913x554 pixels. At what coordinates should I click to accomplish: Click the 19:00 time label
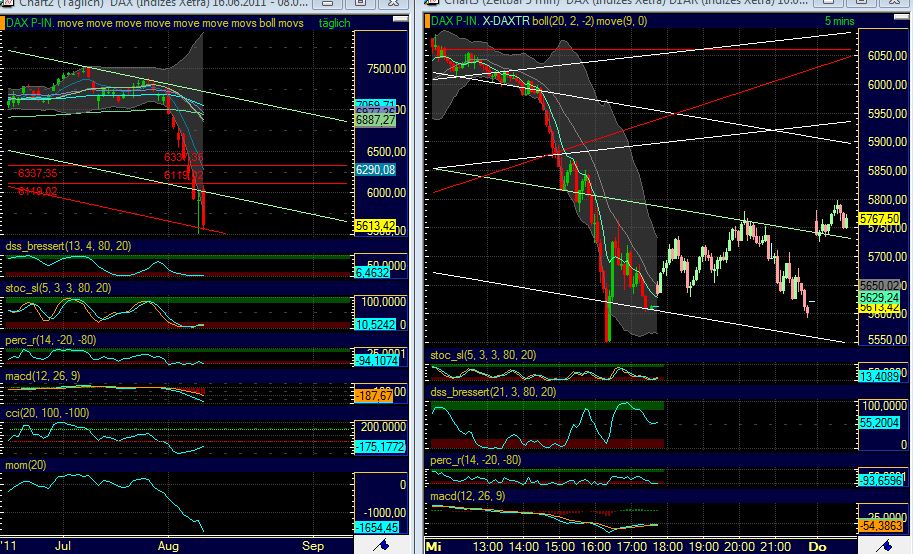pyautogui.click(x=703, y=546)
